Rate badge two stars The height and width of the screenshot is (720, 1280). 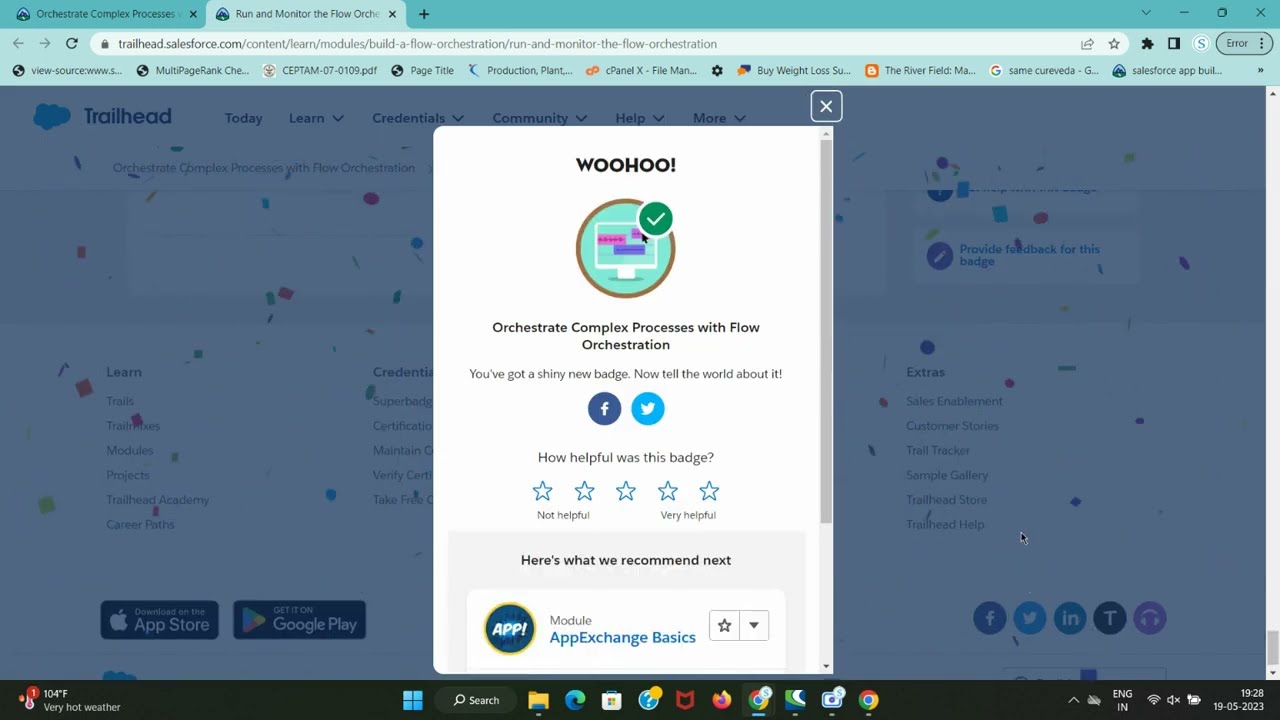click(584, 491)
